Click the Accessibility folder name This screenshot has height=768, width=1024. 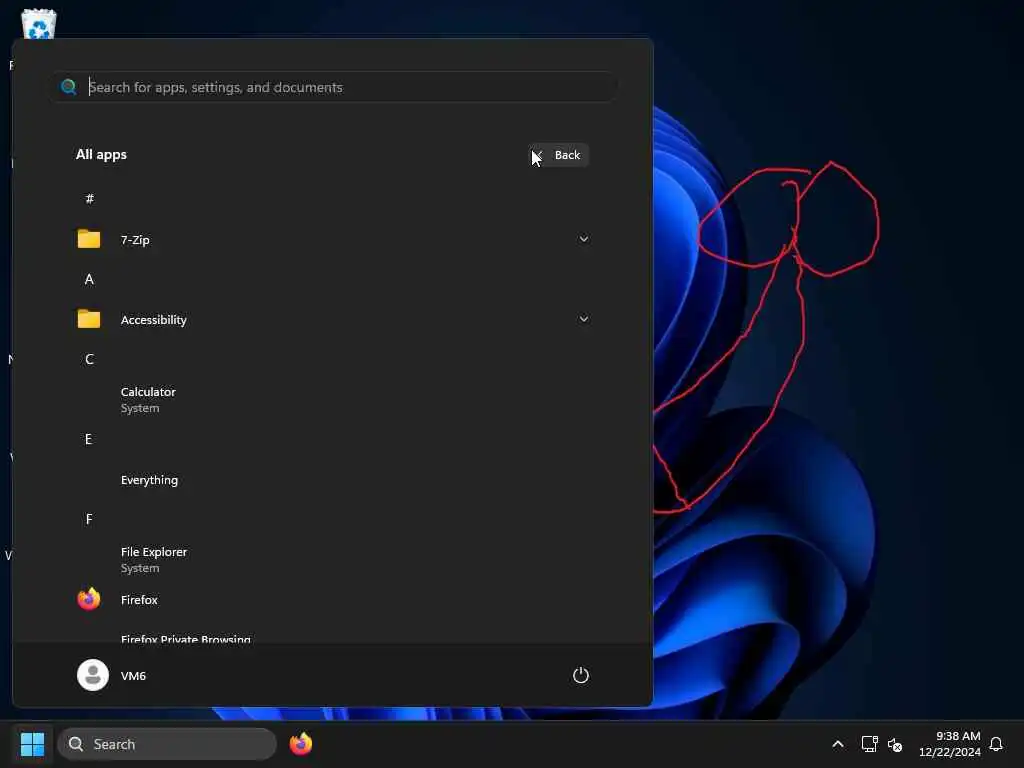point(153,320)
